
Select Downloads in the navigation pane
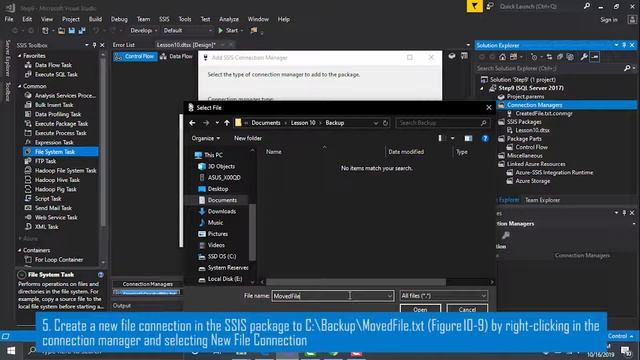pyautogui.click(x=222, y=211)
